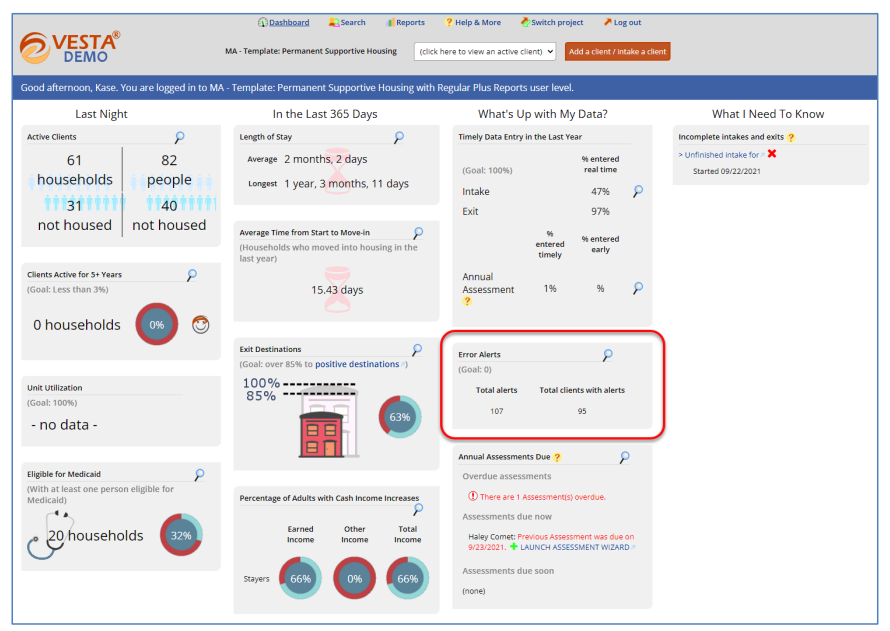Click the Exit Destinations magnifying glass
890x631 pixels.
tap(416, 350)
